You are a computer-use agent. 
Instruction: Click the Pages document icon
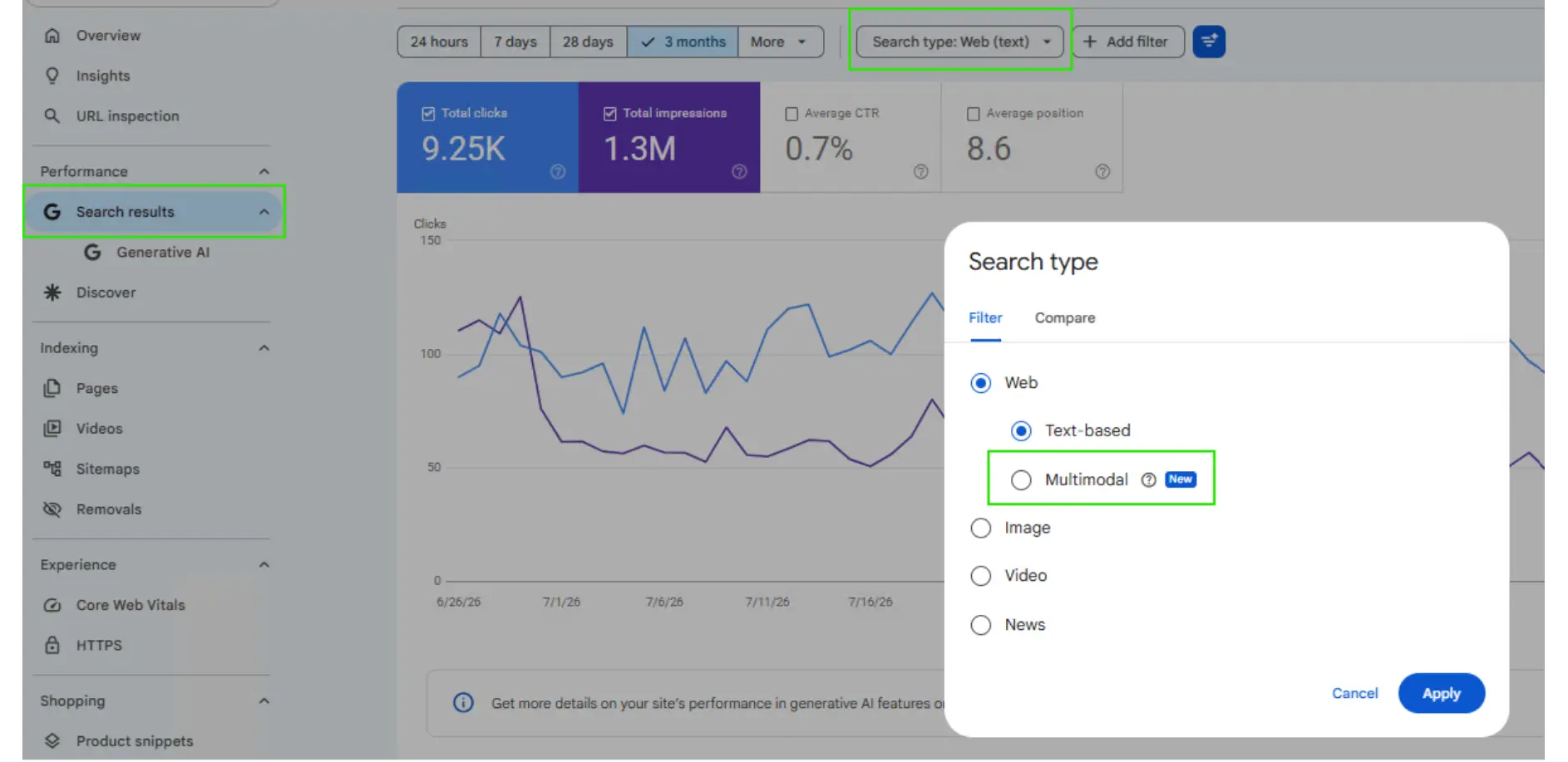pos(52,388)
